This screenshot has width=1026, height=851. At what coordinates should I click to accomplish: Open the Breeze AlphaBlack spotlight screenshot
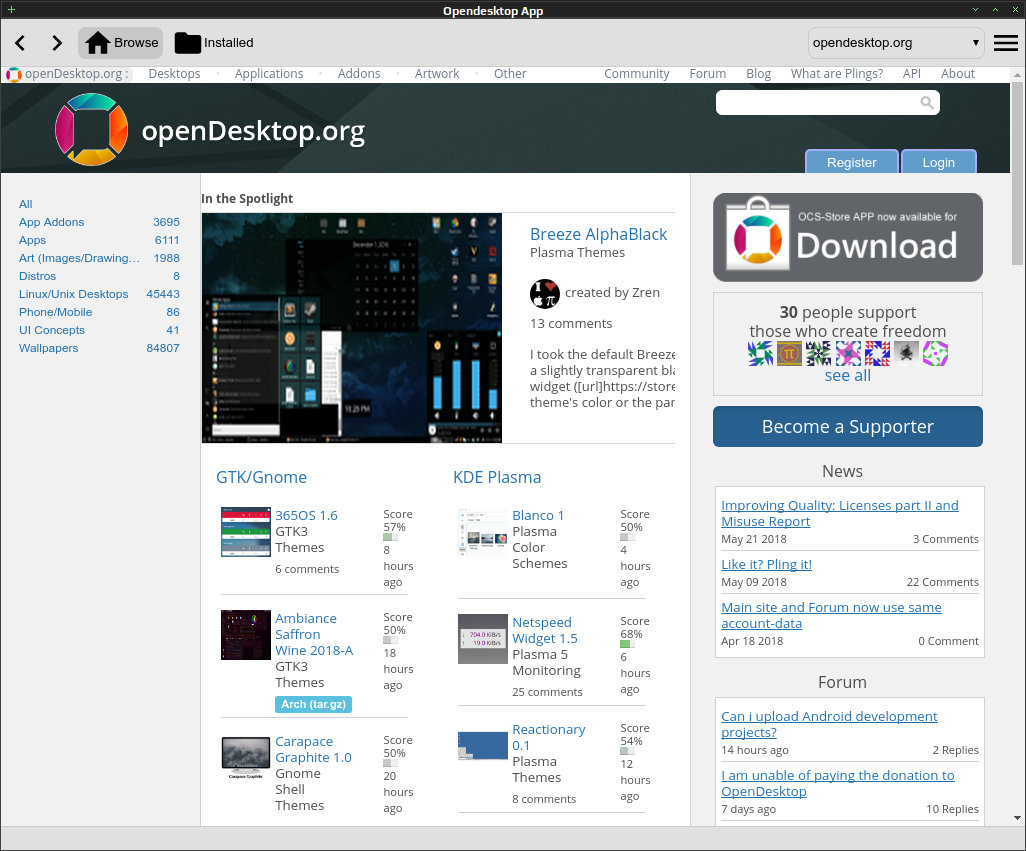[x=352, y=328]
